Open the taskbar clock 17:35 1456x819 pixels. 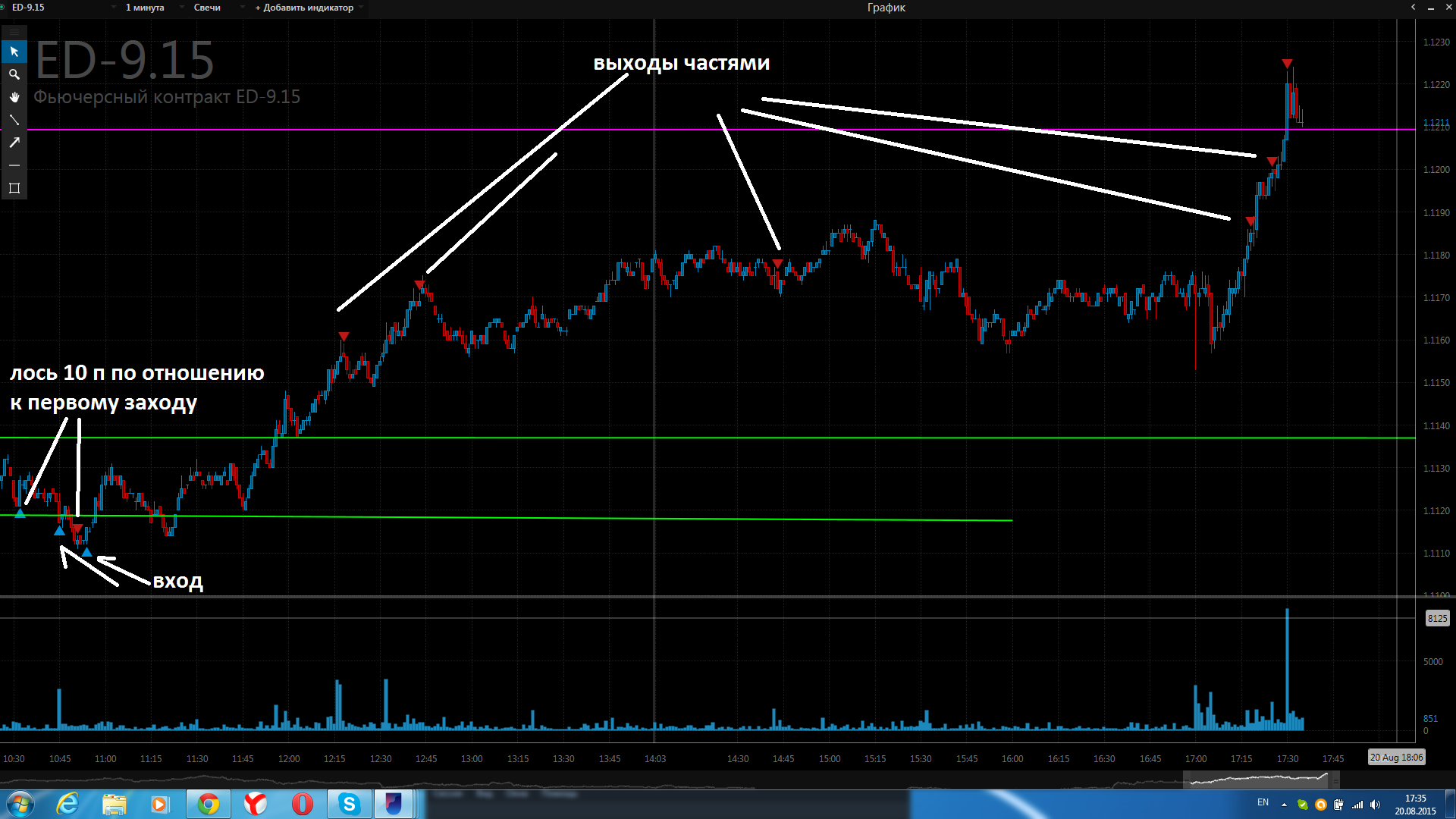click(1415, 805)
